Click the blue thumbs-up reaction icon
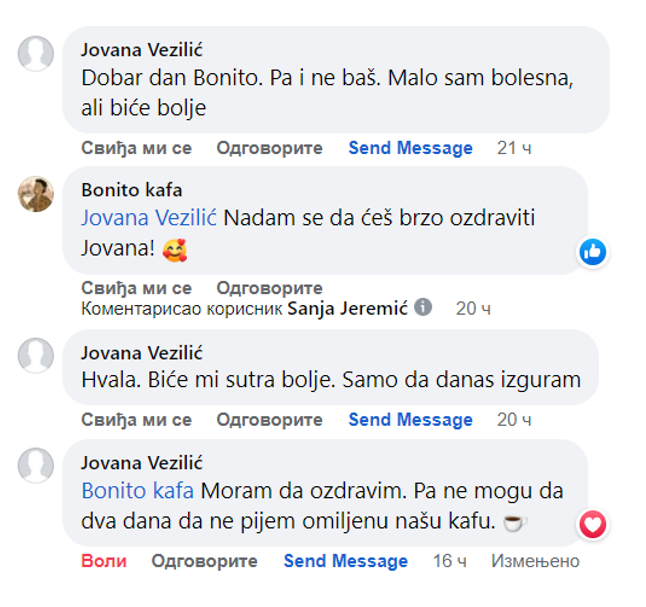The width and height of the screenshot is (646, 607). click(592, 252)
